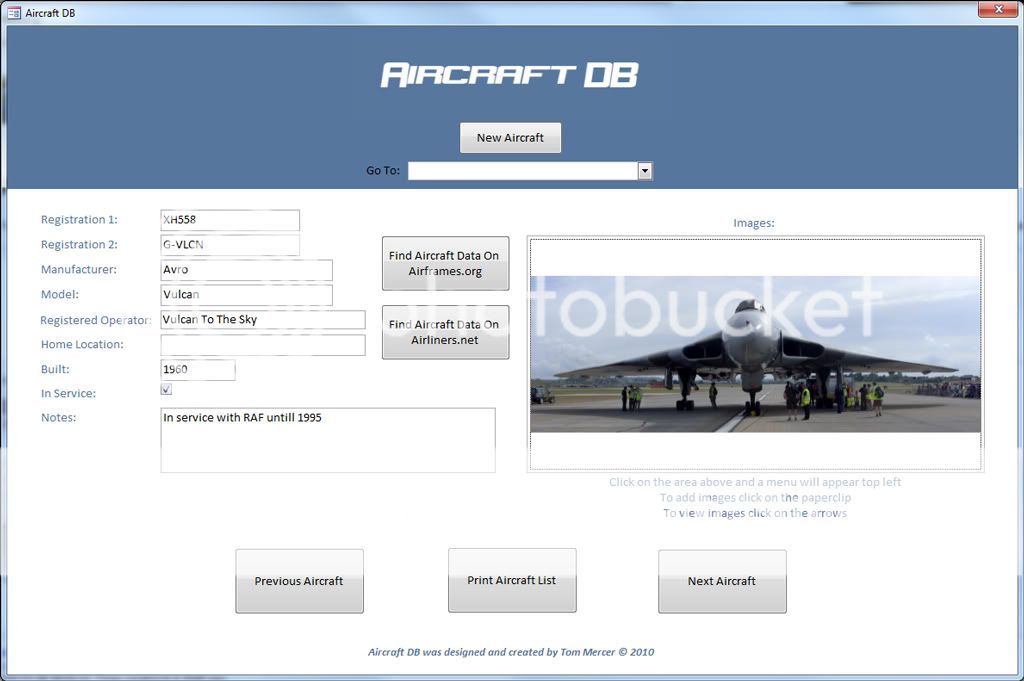Click Print Aircraft List

point(512,581)
